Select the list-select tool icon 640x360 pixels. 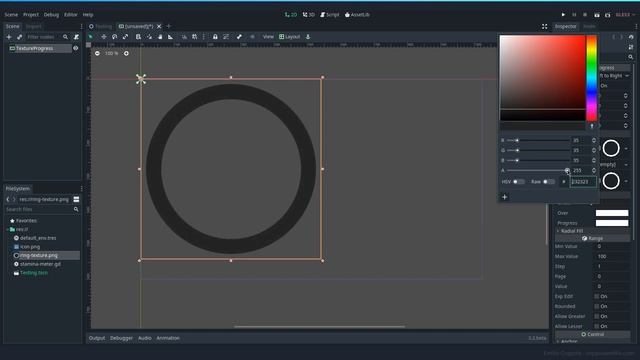(x=138, y=37)
